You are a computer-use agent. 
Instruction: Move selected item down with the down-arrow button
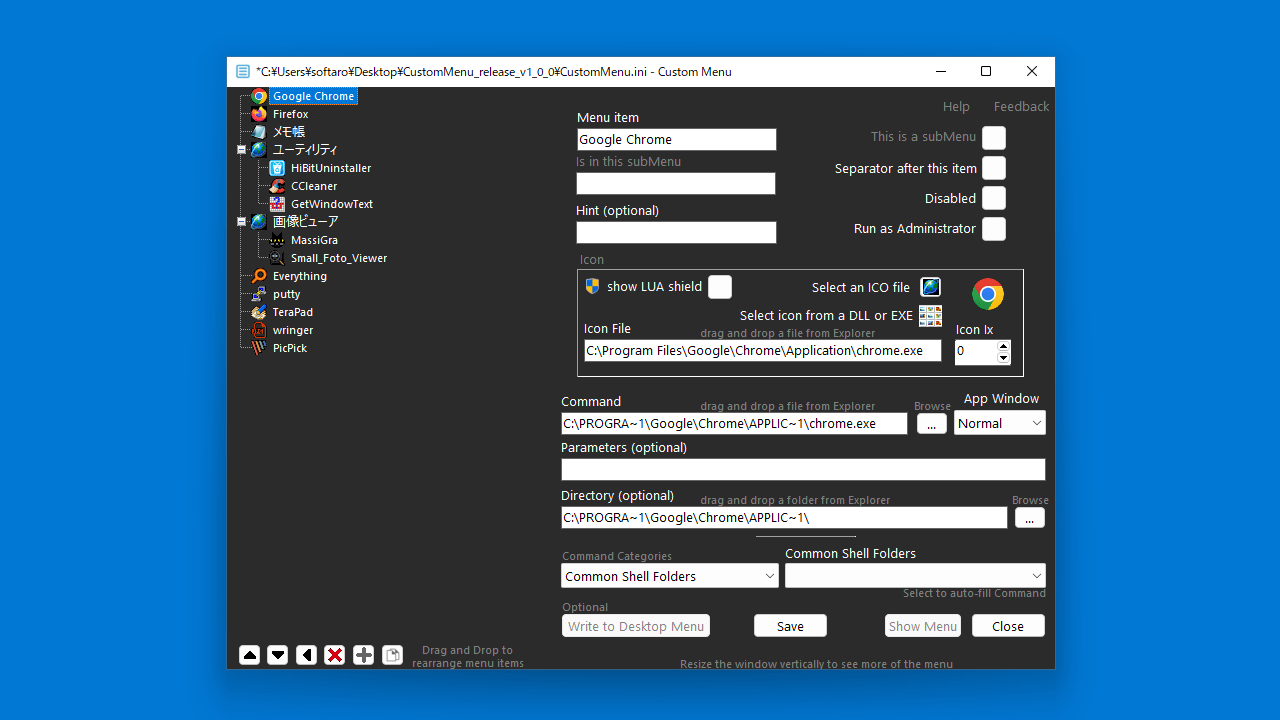point(278,655)
